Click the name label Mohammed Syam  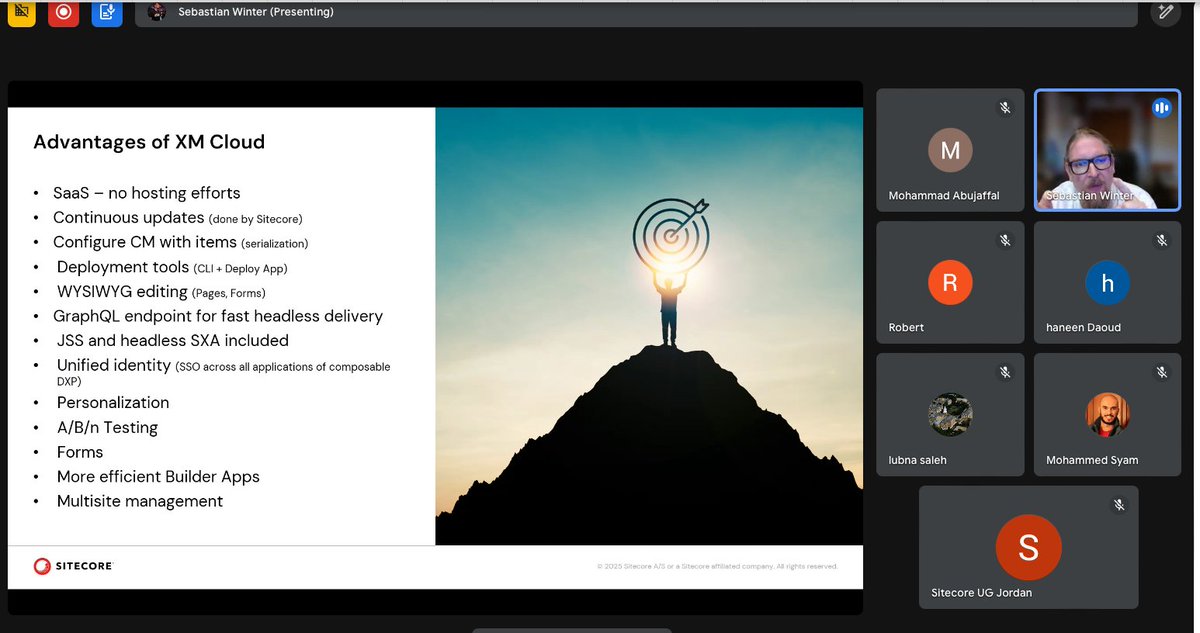pos(1092,460)
